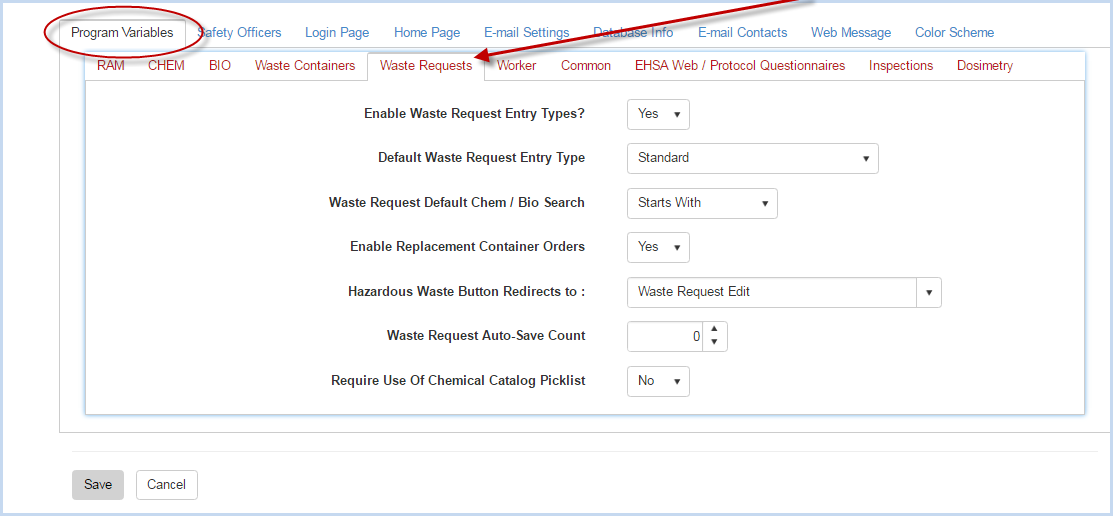Click the Auto-Save Count number field
Viewport: 1113px width, 516px height.
pos(665,336)
